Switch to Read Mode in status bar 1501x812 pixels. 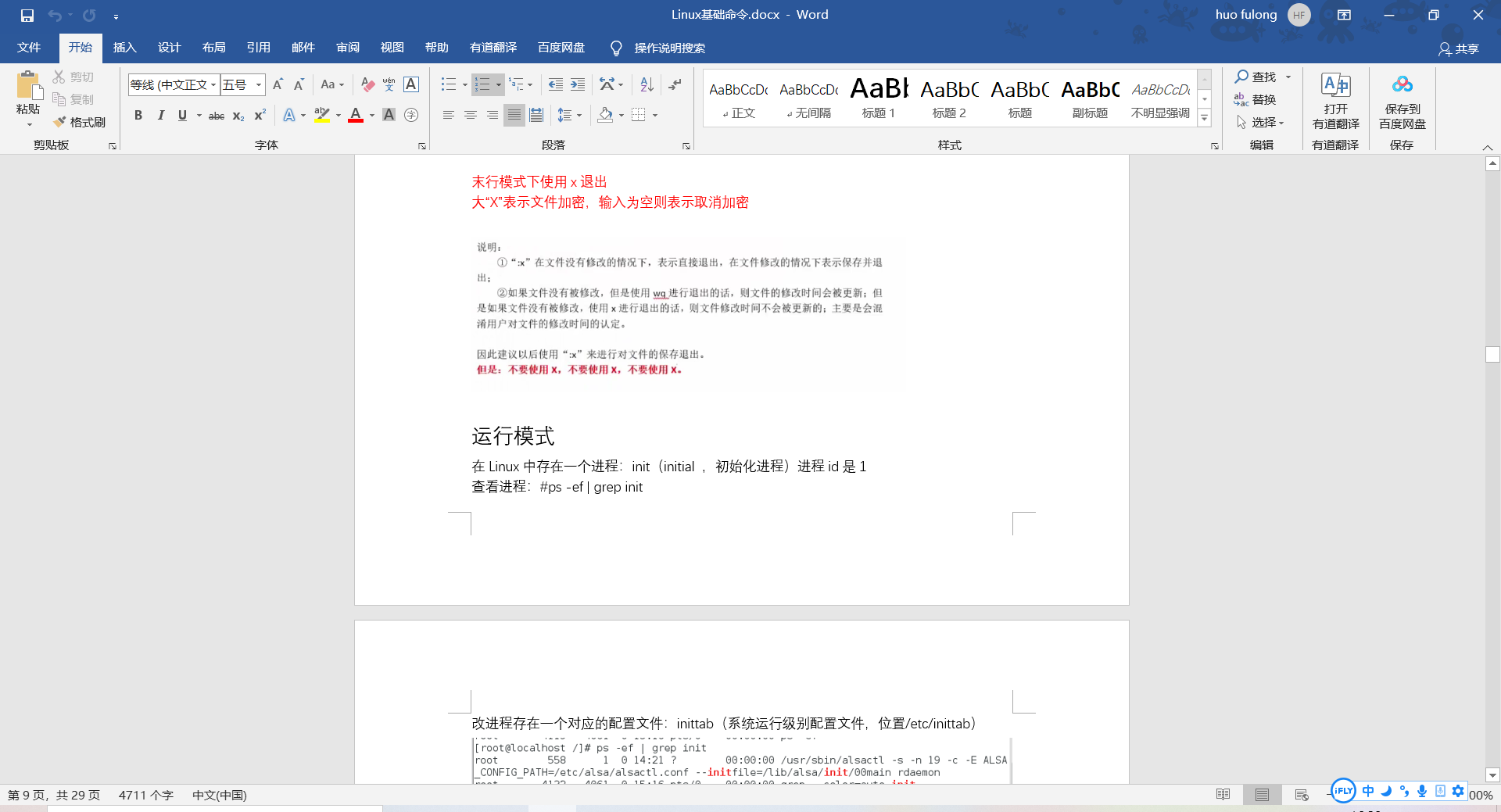pos(1222,794)
